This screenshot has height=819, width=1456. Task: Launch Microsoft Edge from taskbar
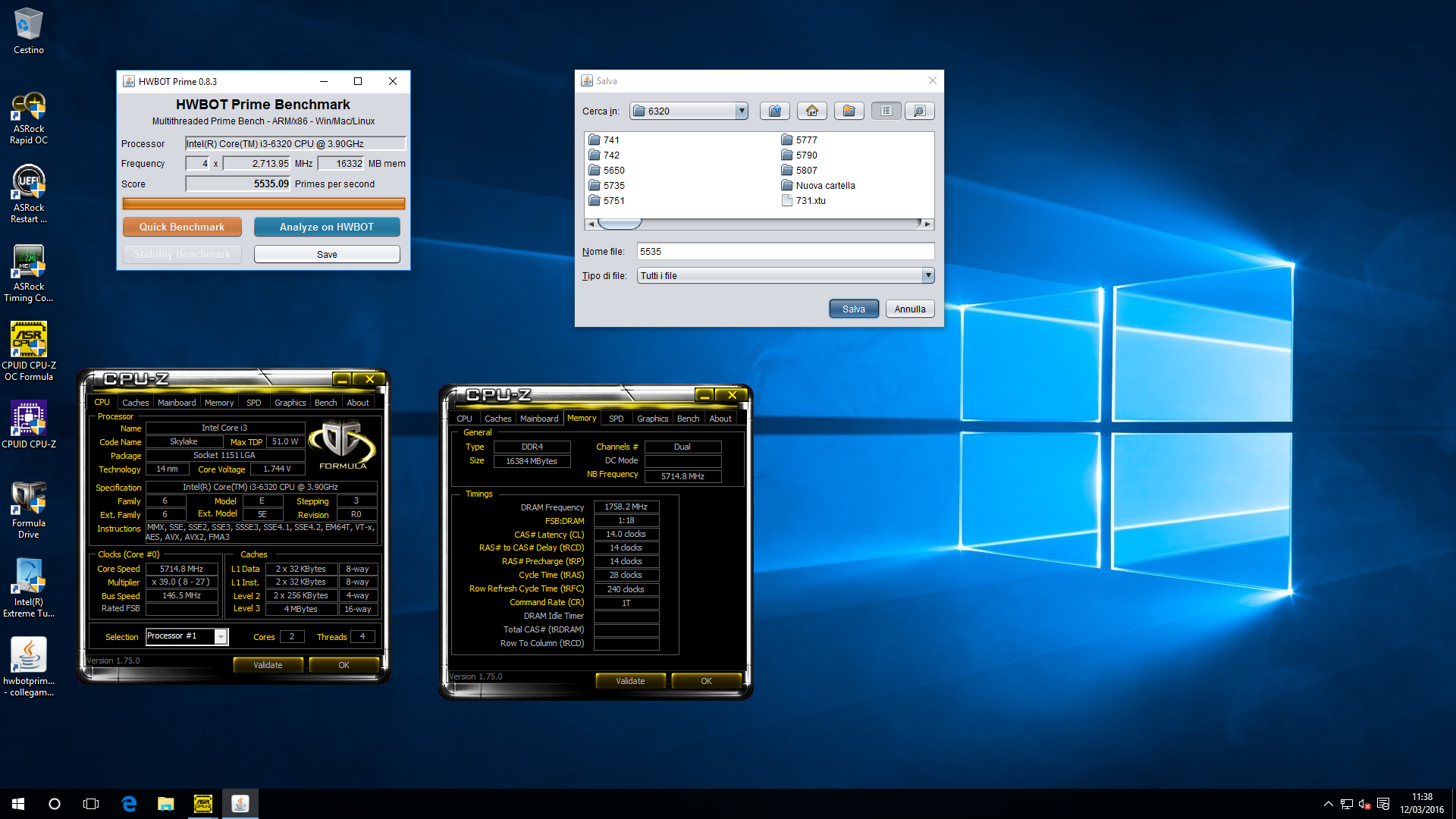click(129, 804)
